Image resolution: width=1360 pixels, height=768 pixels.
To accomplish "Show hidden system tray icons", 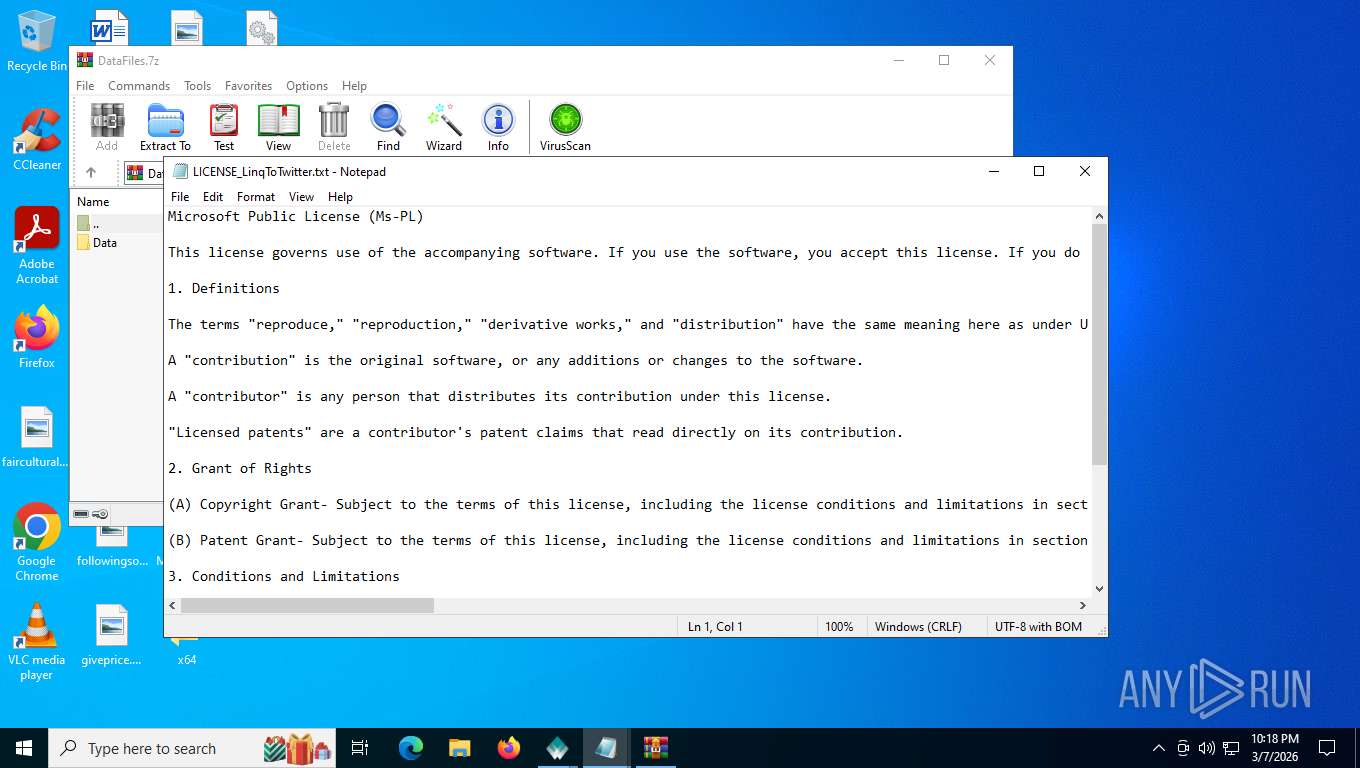I will [x=1159, y=748].
